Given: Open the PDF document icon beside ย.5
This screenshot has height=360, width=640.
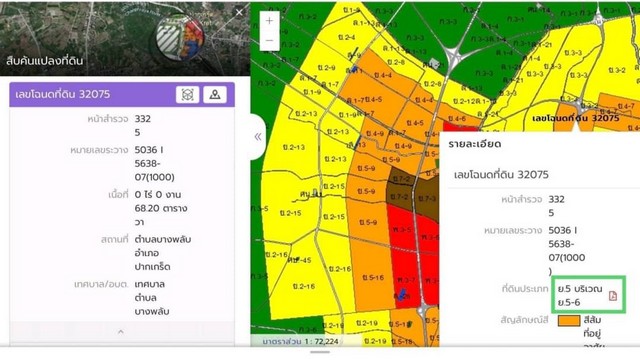Looking at the screenshot, I should (x=612, y=296).
